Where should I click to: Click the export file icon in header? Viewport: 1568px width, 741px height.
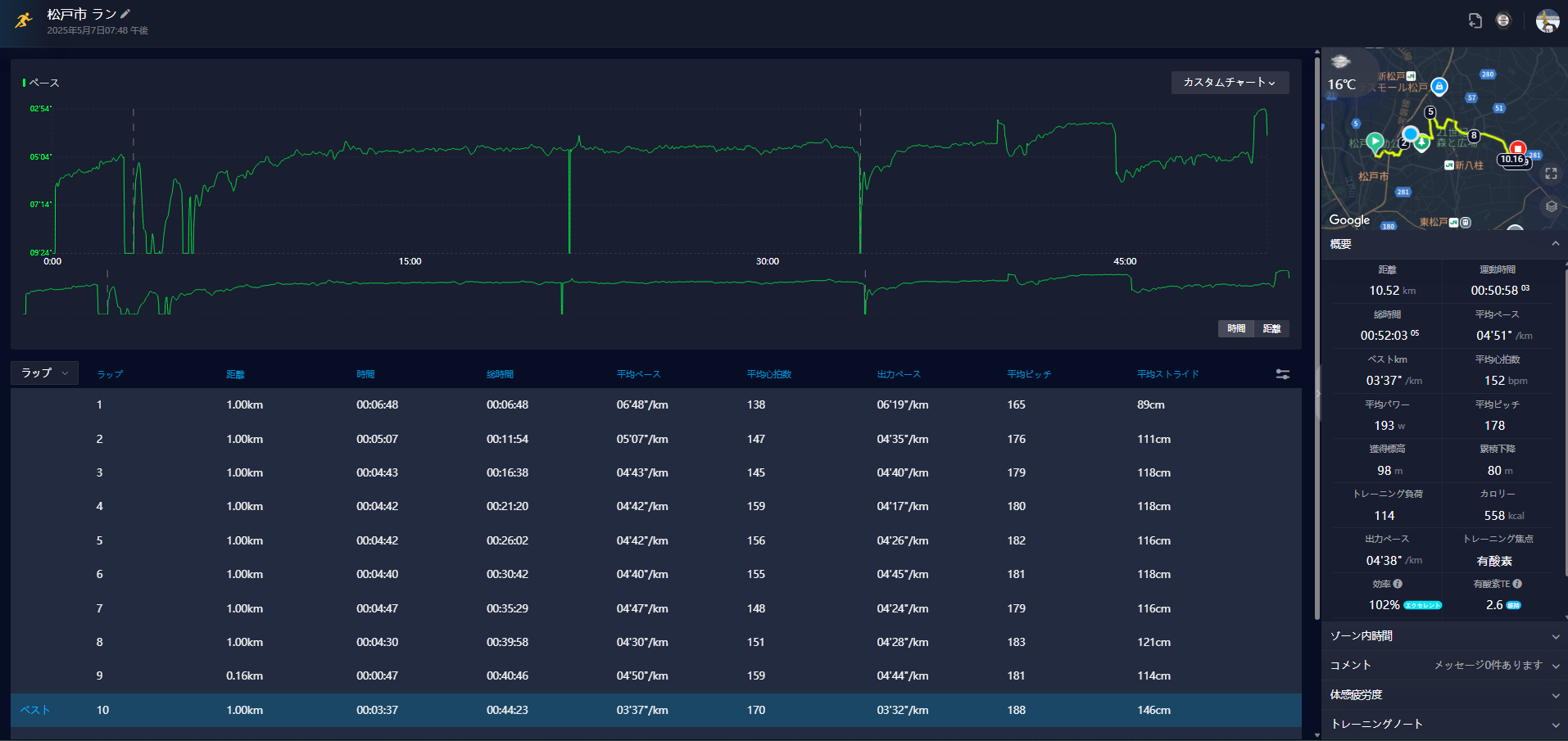1475,20
